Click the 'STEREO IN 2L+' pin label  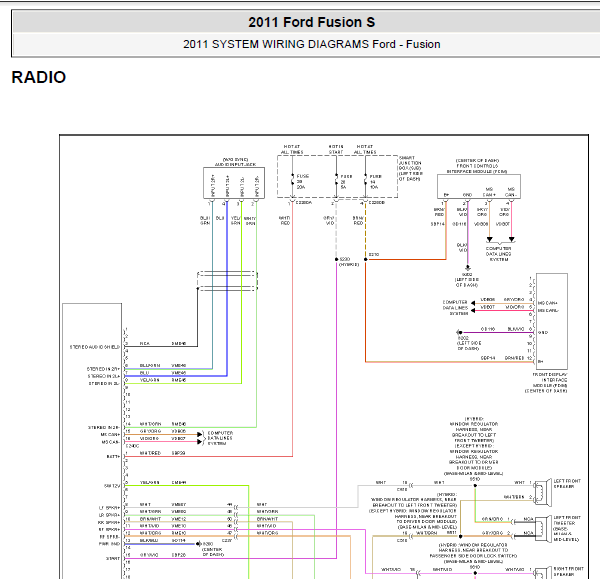pyautogui.click(x=103, y=376)
